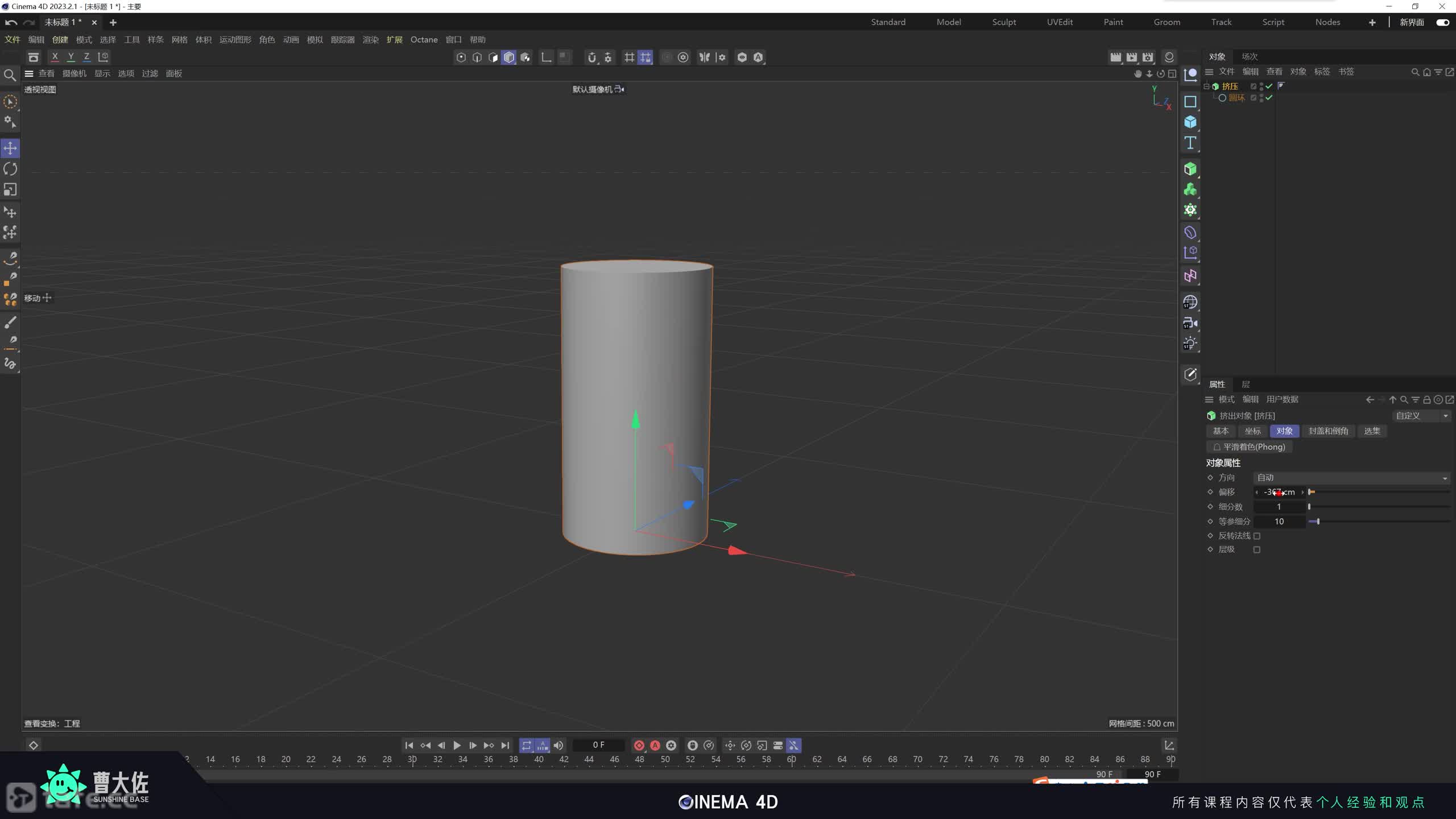Open the 方向 dropdown set to 自动

click(x=1351, y=478)
